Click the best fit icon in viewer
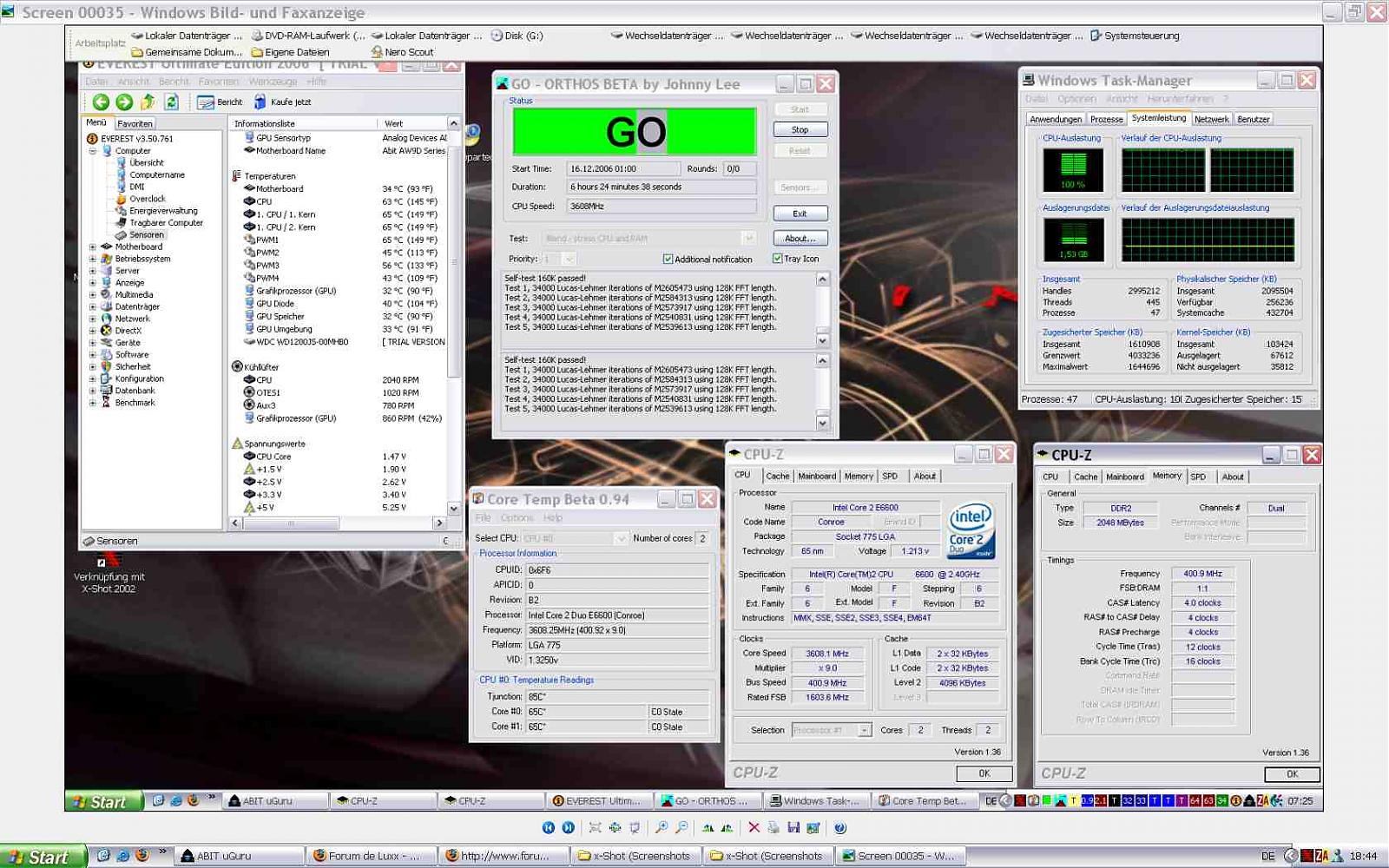 (x=595, y=827)
